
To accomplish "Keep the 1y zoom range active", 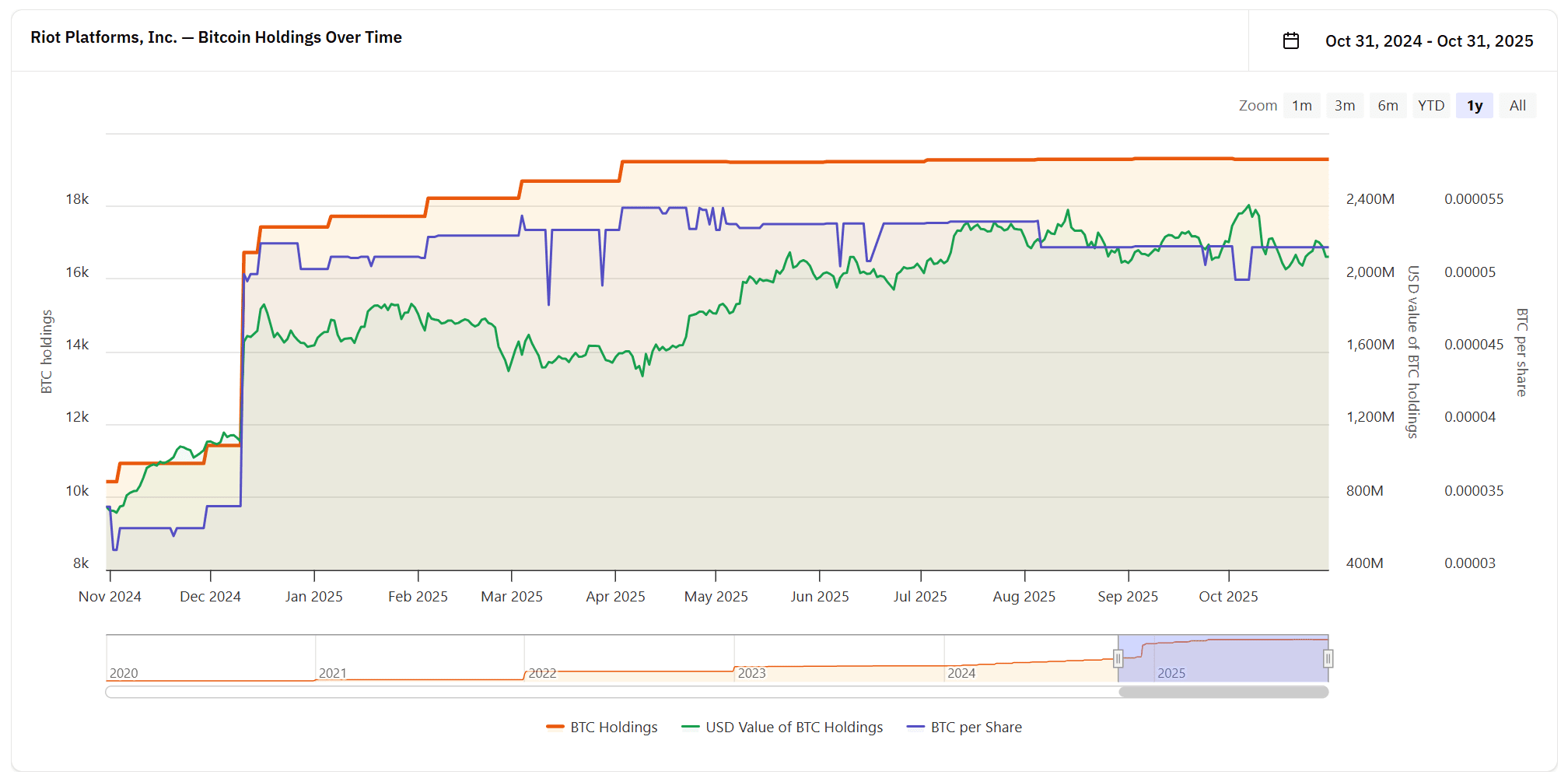I will [x=1475, y=105].
